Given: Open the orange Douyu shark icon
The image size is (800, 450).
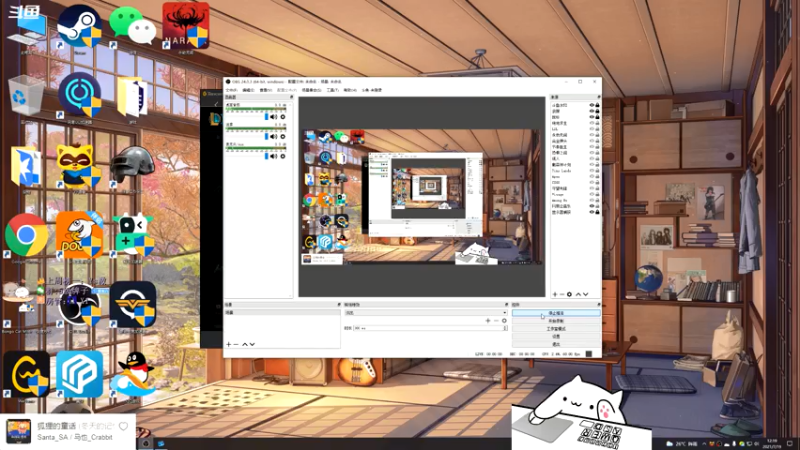Looking at the screenshot, I should 80,236.
